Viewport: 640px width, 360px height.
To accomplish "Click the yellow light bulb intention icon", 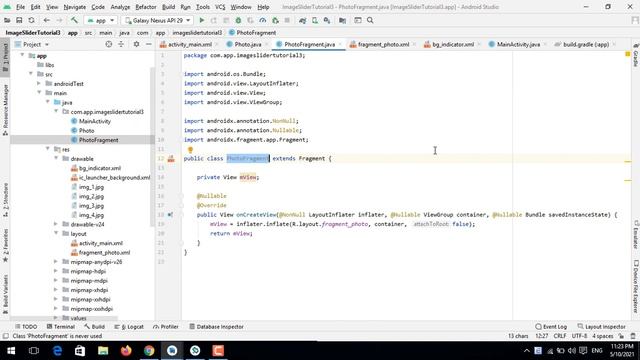I will 190,150.
